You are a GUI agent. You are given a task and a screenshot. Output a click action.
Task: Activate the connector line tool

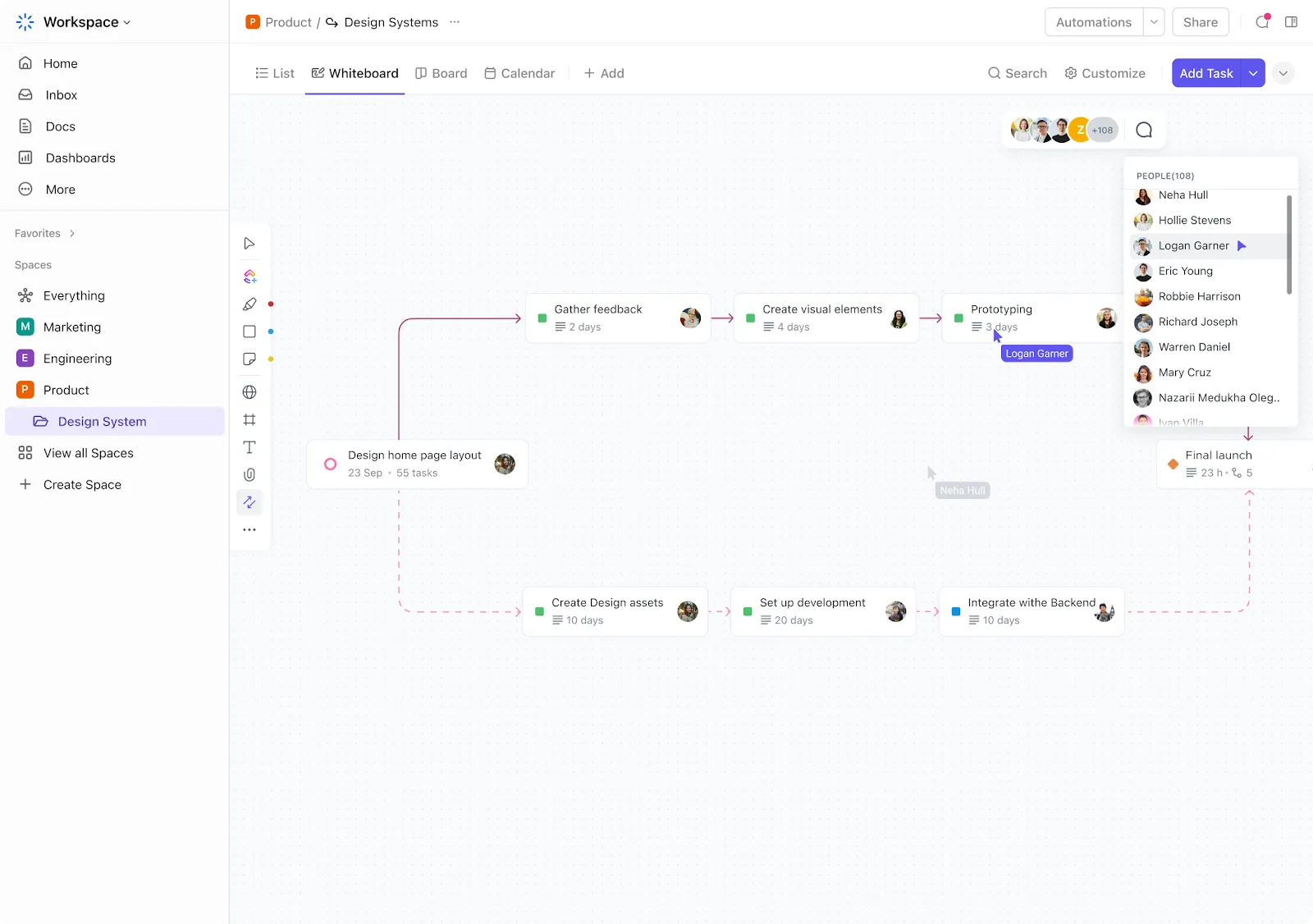pyautogui.click(x=249, y=502)
